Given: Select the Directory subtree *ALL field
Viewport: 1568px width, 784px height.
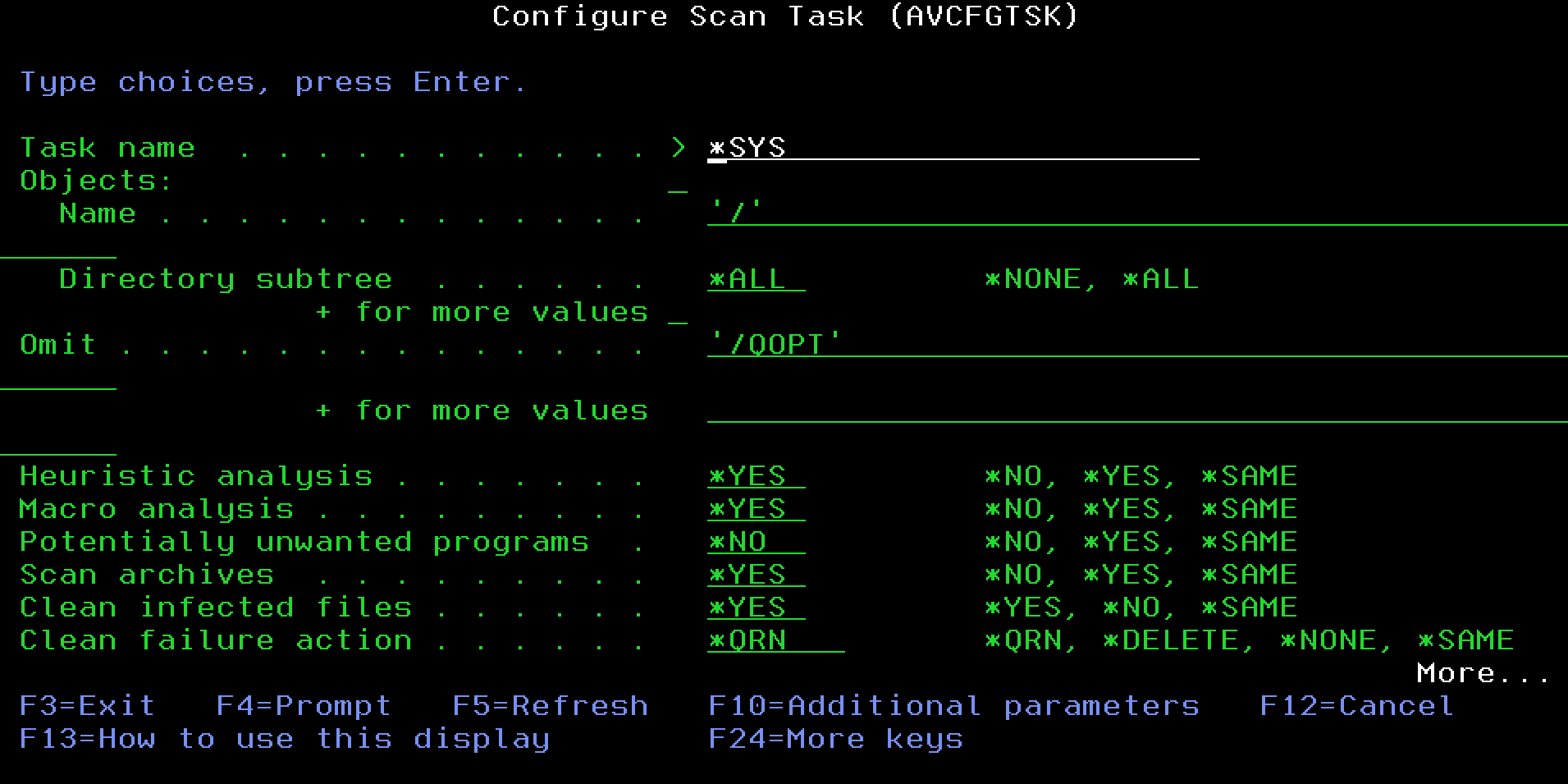Looking at the screenshot, I should coord(756,279).
